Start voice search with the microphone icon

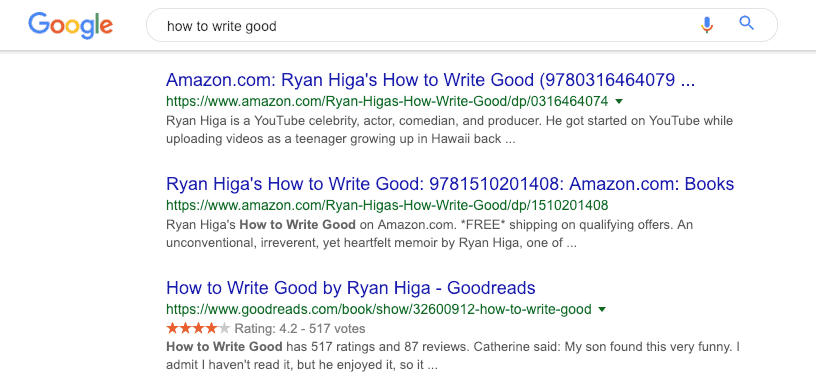[706, 24]
